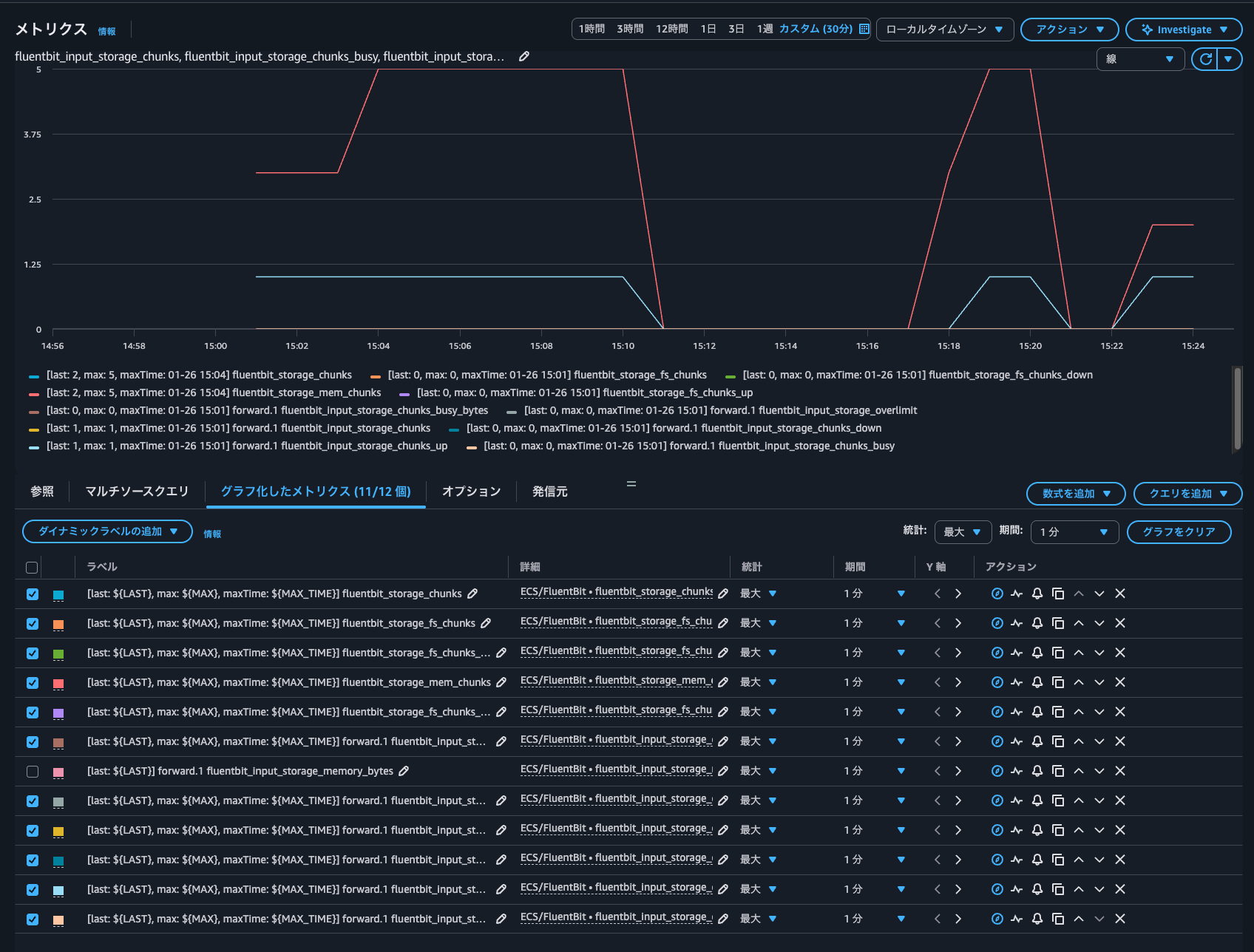Image resolution: width=1254 pixels, height=952 pixels.
Task: Open the ローカルタイムゾーン dropdown
Action: click(944, 30)
